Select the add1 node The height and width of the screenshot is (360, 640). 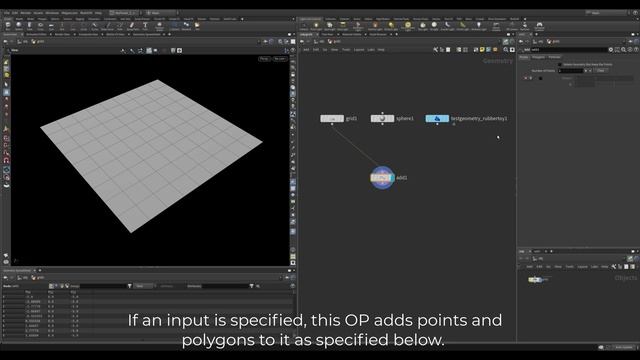[382, 178]
